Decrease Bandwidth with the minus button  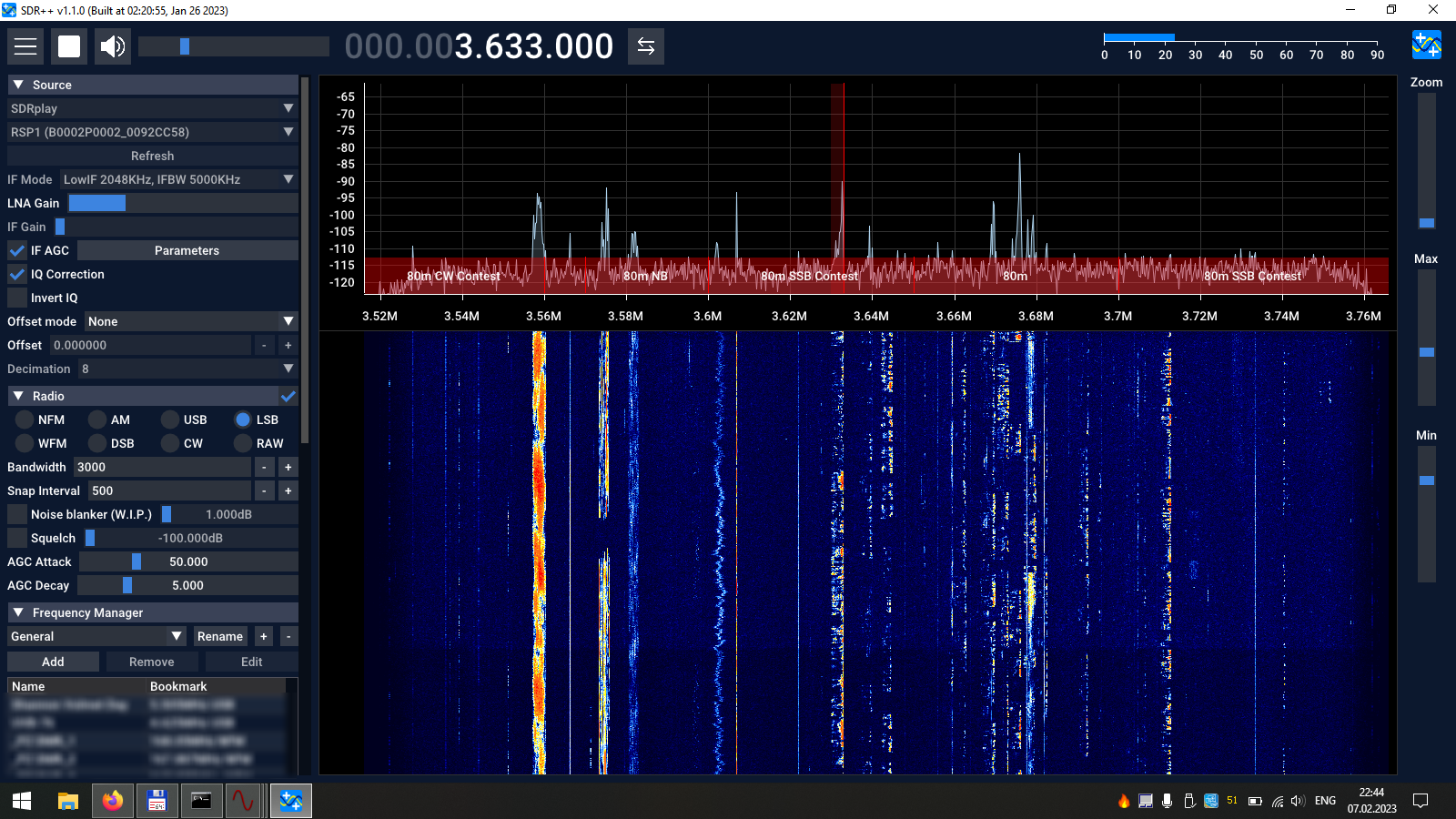click(264, 467)
